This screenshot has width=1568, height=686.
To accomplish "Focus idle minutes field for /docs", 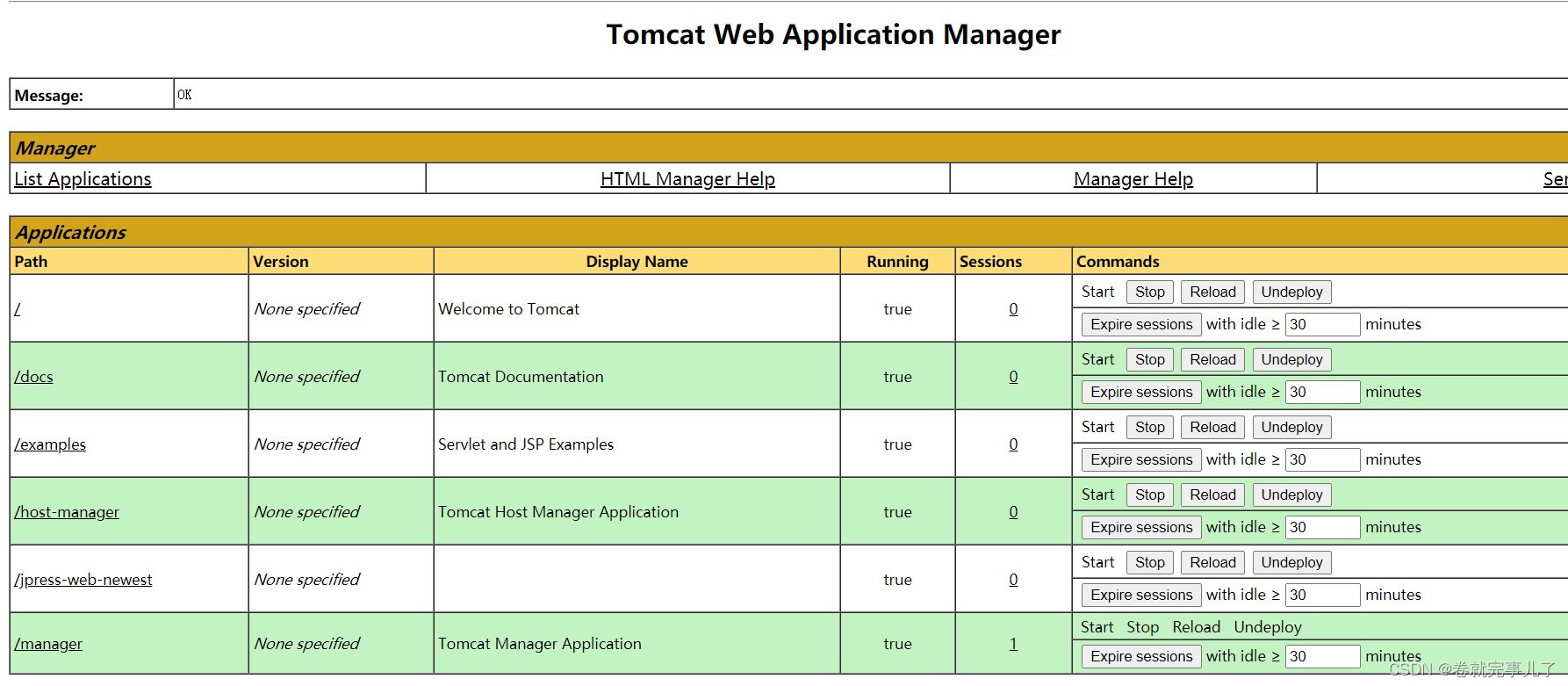I will click(1322, 392).
